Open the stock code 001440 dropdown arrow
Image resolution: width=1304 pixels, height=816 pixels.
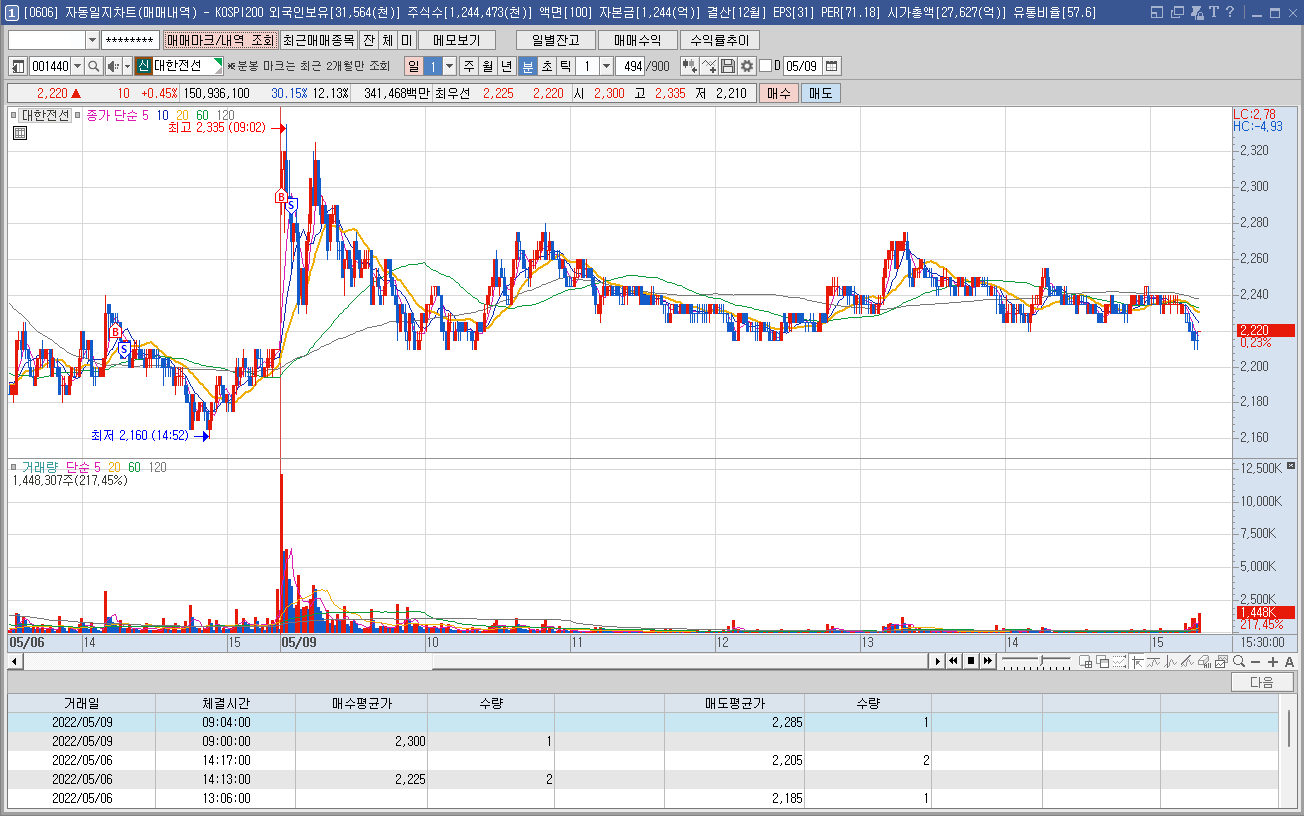[x=77, y=66]
